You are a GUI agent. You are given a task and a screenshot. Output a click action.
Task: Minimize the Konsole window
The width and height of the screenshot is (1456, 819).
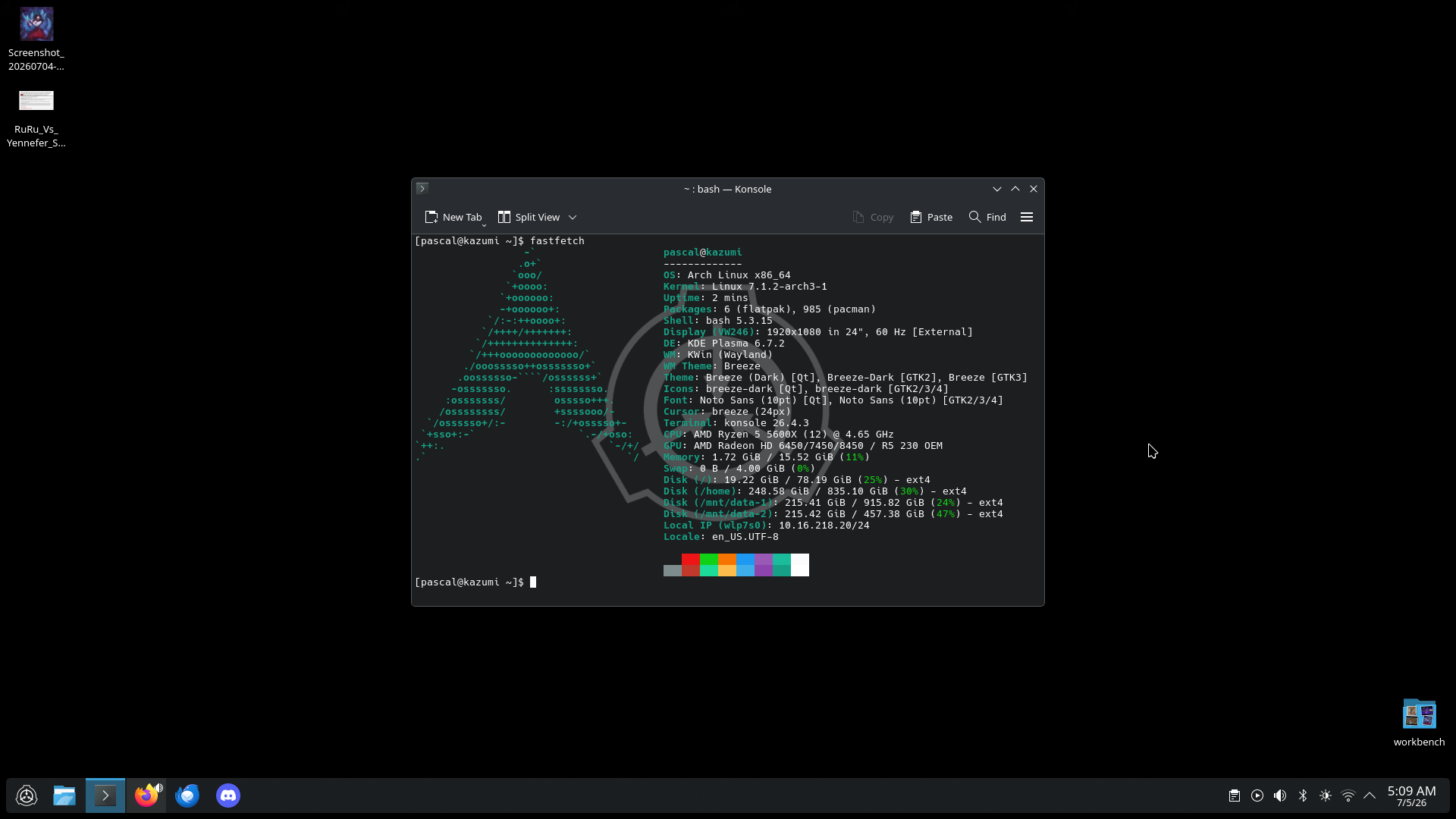[x=997, y=189]
